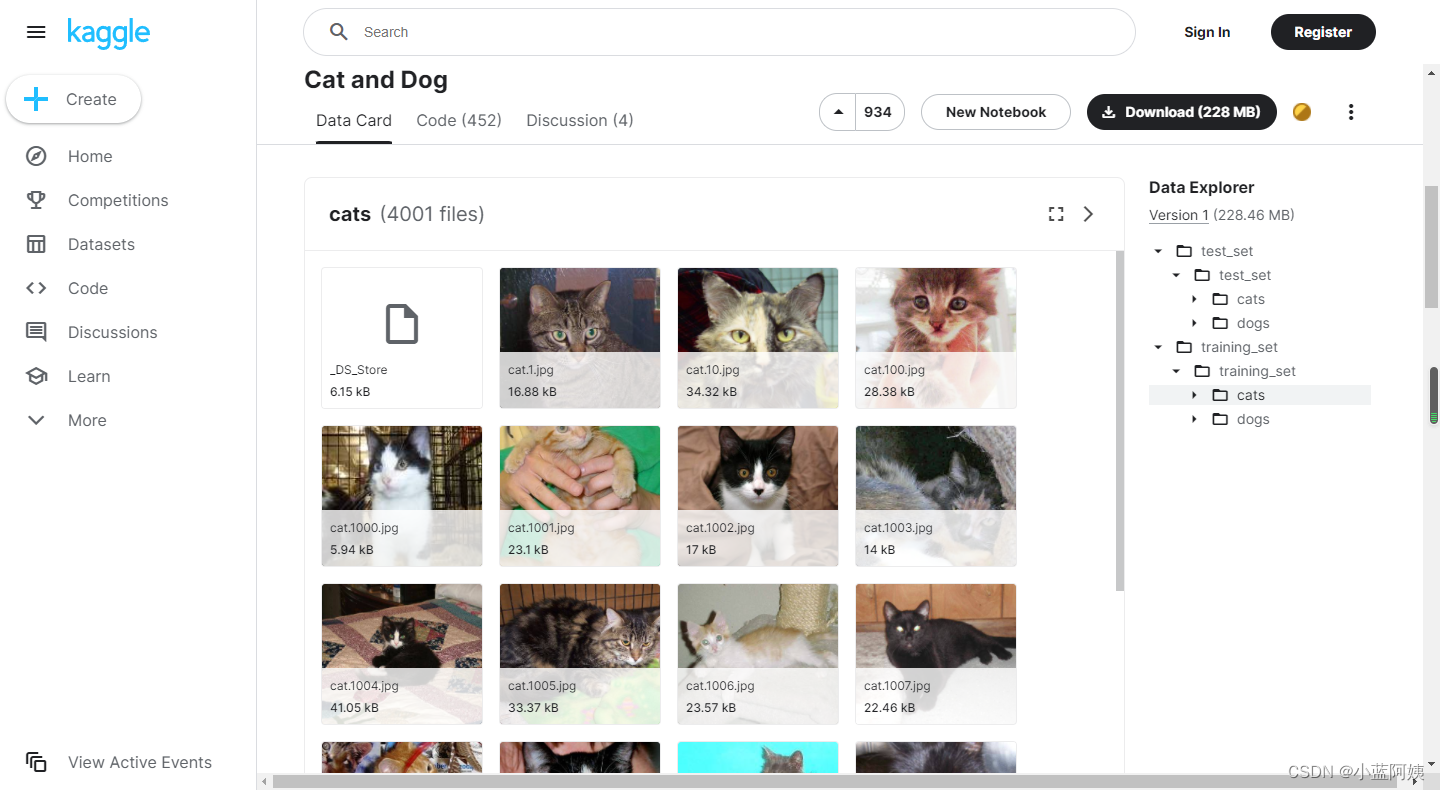Click the Competitions trophy icon
The width and height of the screenshot is (1440, 790).
(36, 200)
